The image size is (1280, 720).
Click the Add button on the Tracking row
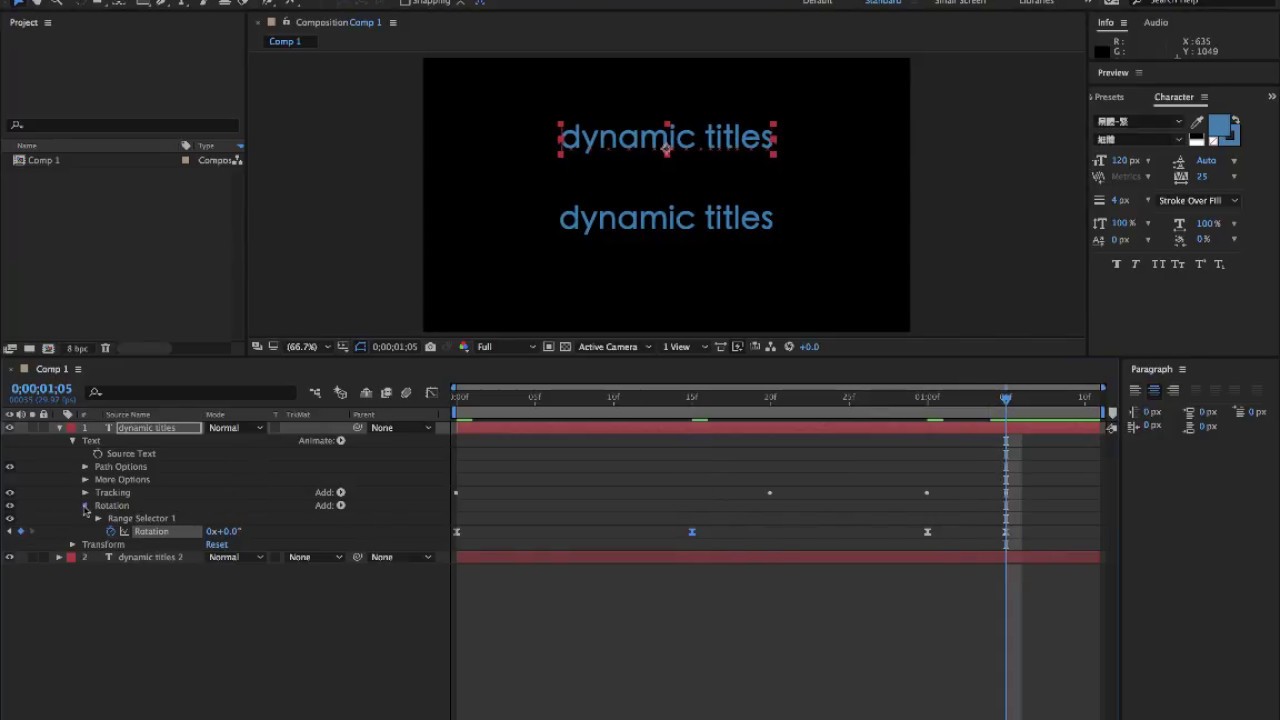pos(341,493)
